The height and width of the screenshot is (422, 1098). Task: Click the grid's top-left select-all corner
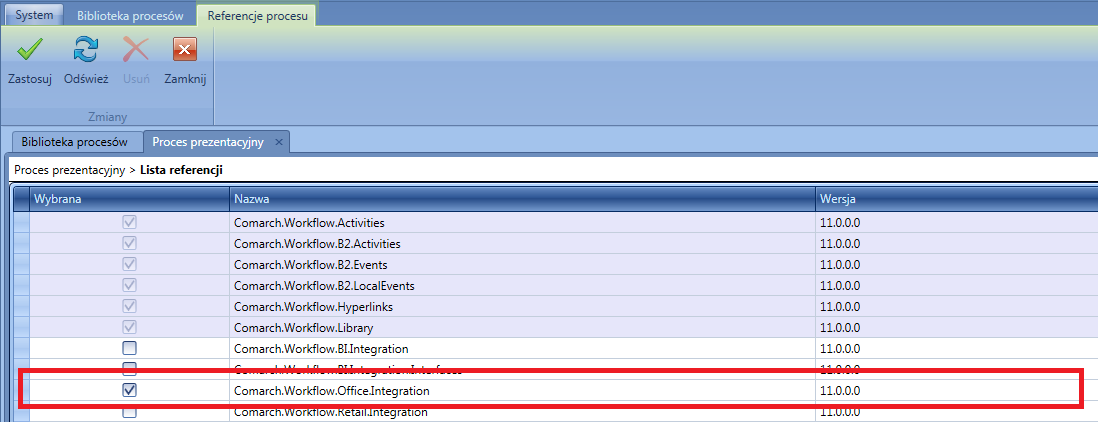[x=22, y=199]
